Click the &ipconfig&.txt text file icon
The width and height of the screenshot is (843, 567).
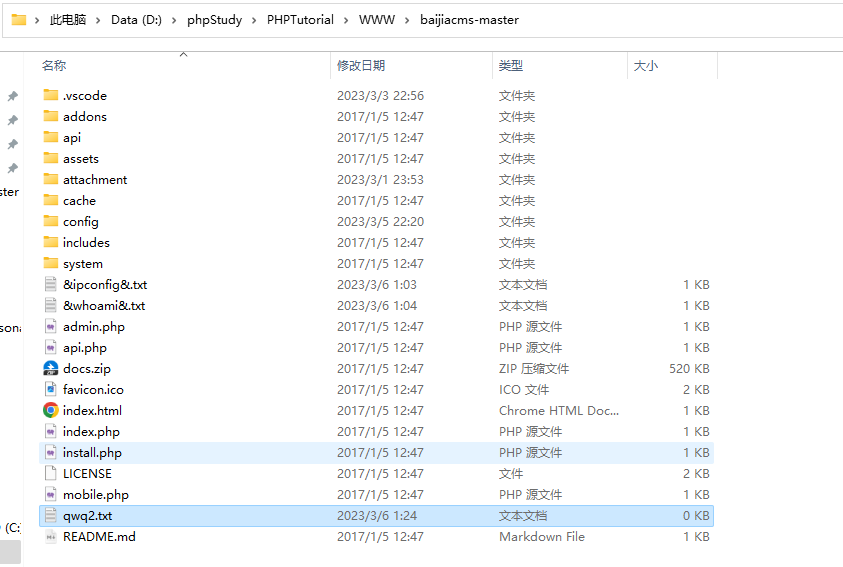(51, 284)
